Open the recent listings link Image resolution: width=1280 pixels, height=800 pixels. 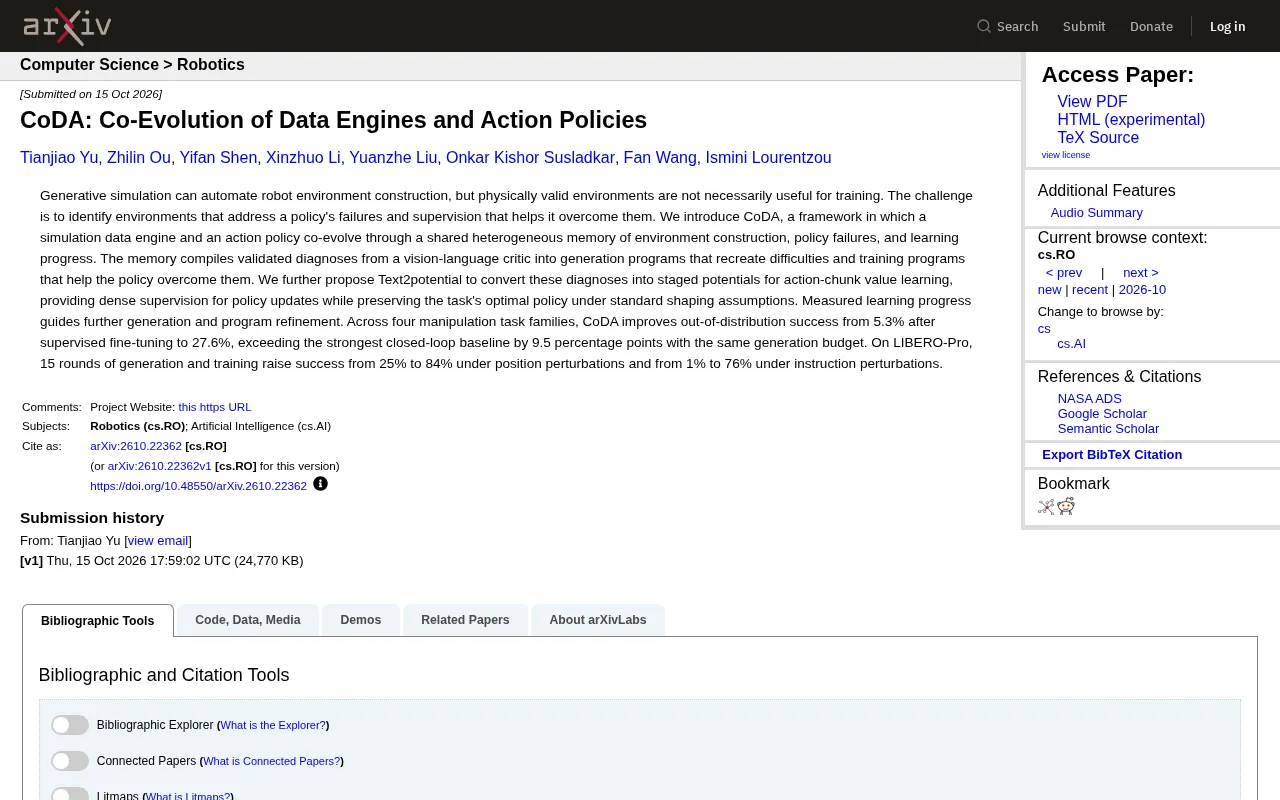coord(1090,290)
